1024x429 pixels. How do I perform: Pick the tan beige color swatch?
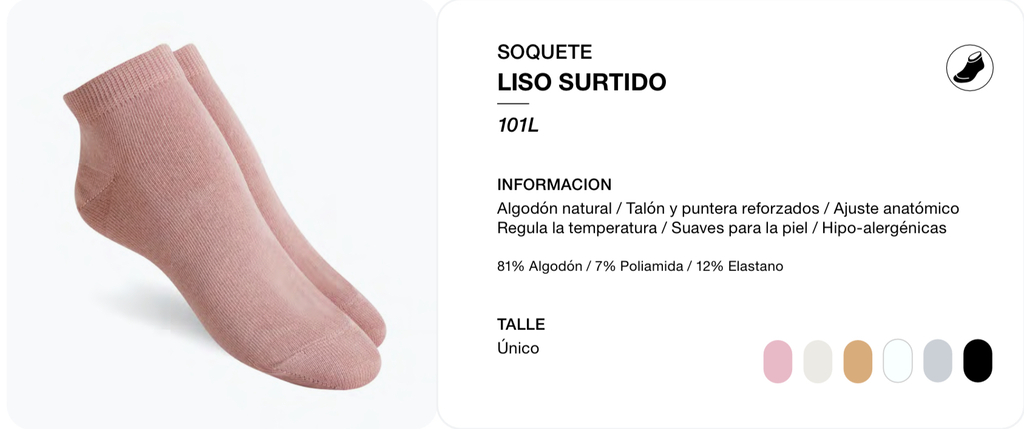857,361
